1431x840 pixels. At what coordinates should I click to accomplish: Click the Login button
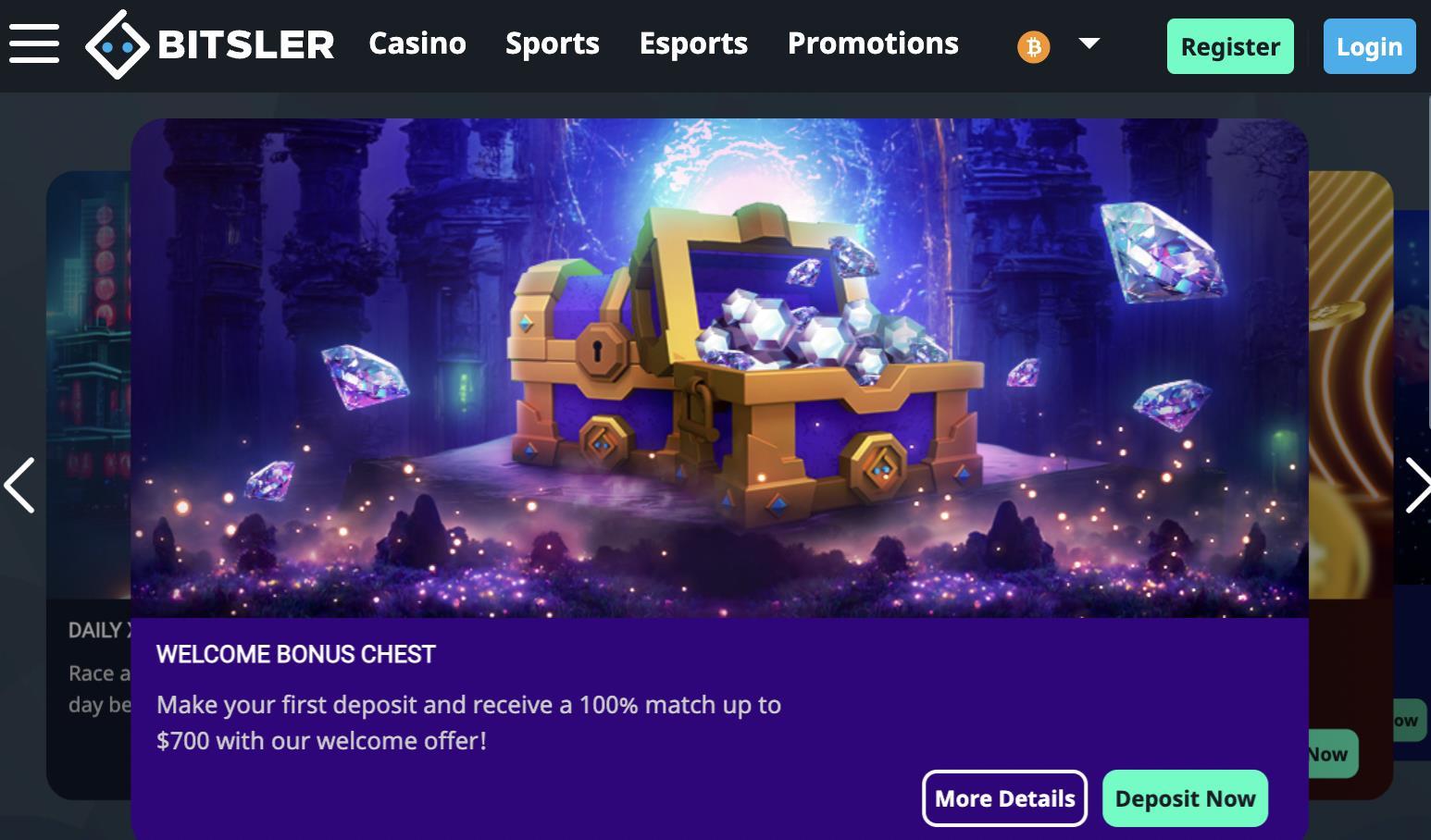point(1369,46)
